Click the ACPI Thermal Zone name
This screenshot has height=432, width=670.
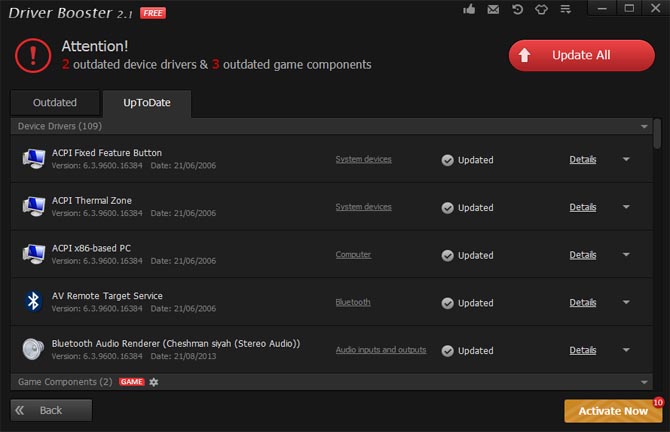[92, 201]
